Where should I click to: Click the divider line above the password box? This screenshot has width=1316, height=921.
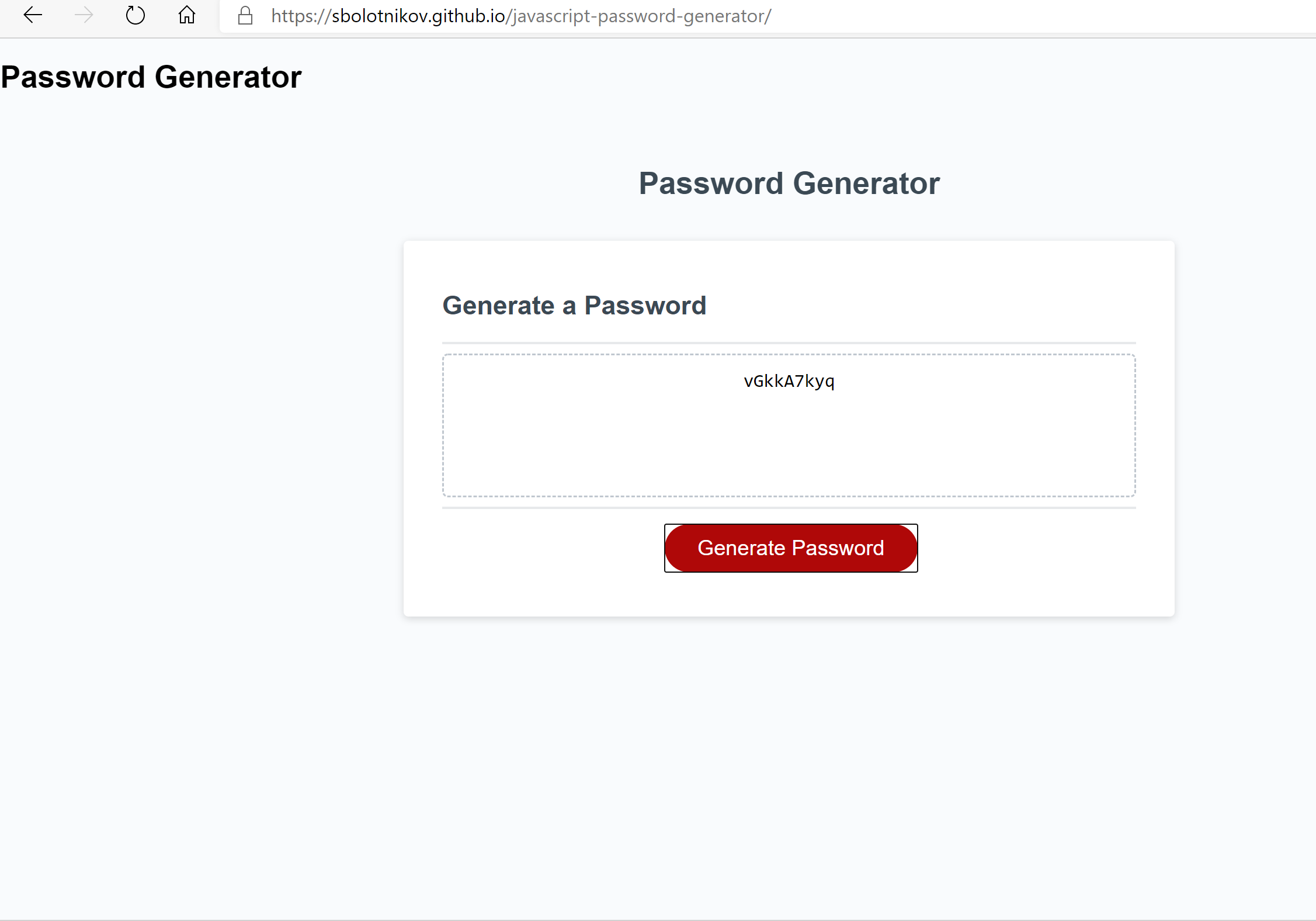789,343
